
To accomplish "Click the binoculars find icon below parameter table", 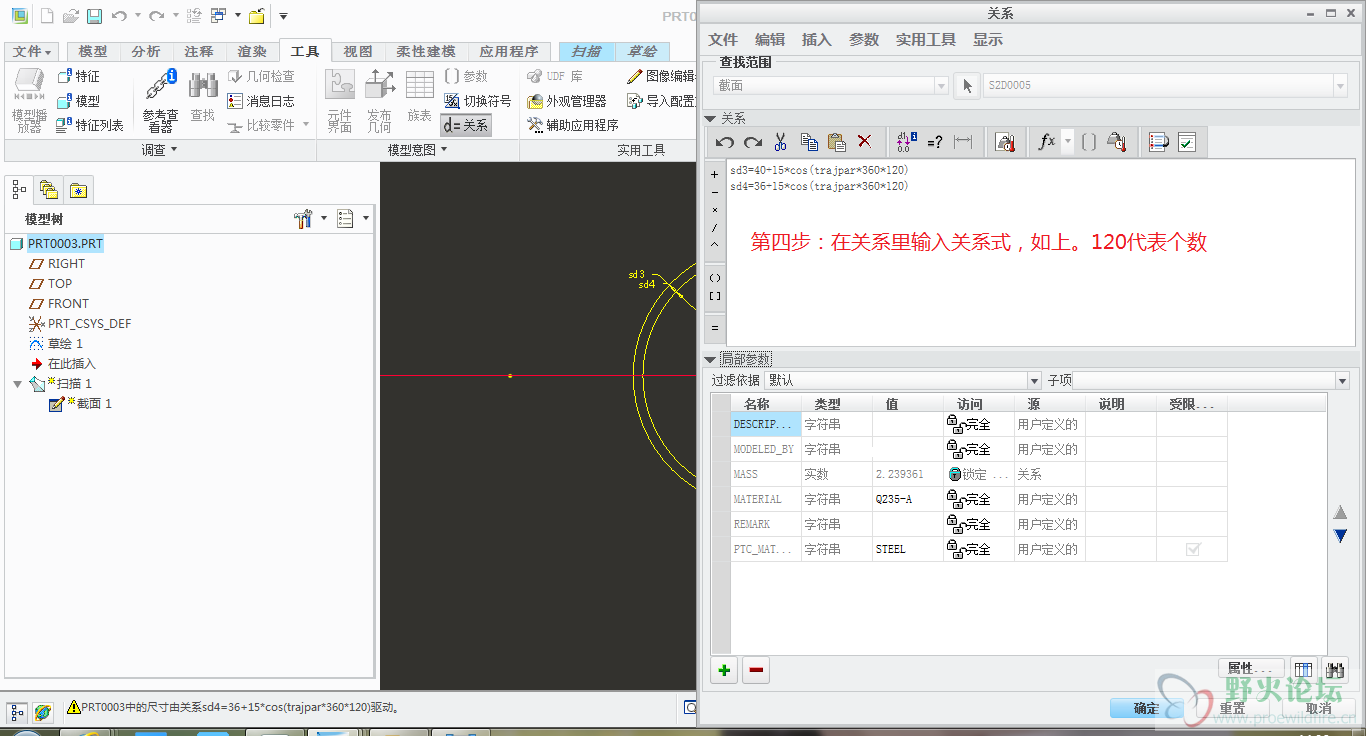I will point(1334,670).
